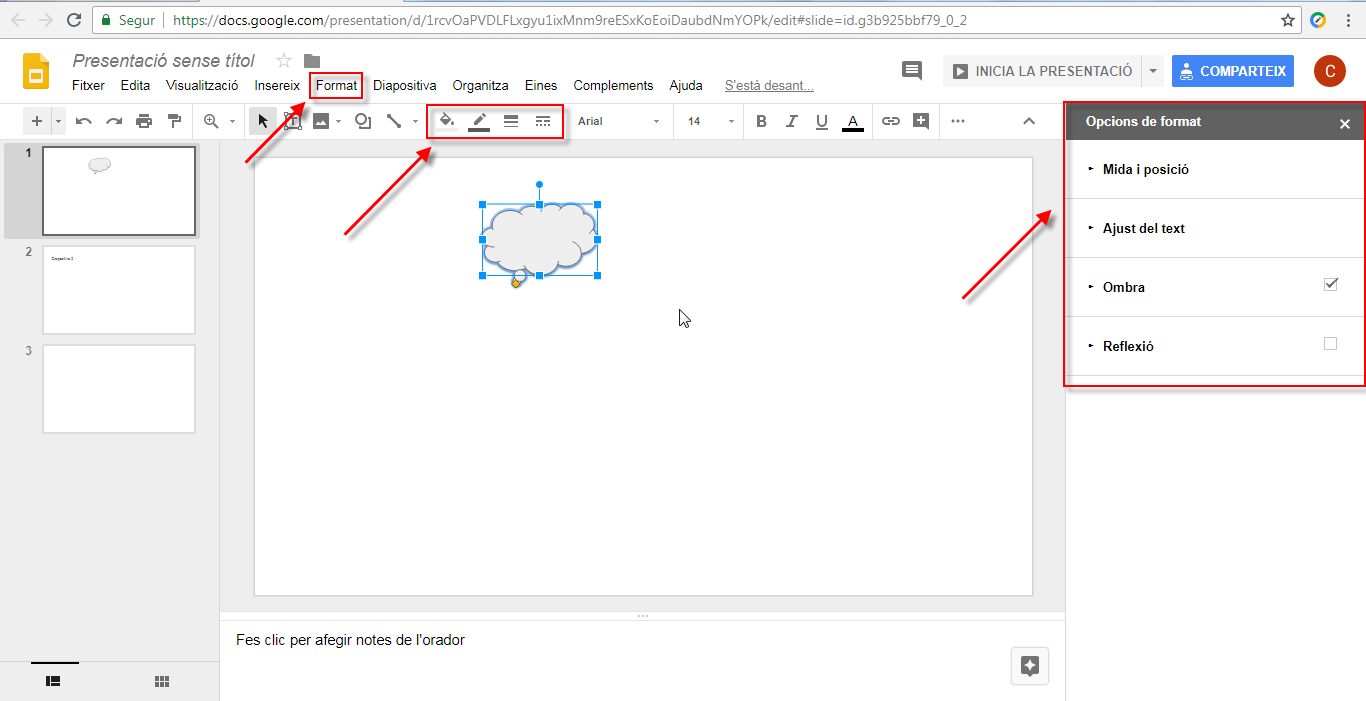Screen dimensions: 1366x701
Task: Select slide 1 thumbnail
Action: point(119,191)
